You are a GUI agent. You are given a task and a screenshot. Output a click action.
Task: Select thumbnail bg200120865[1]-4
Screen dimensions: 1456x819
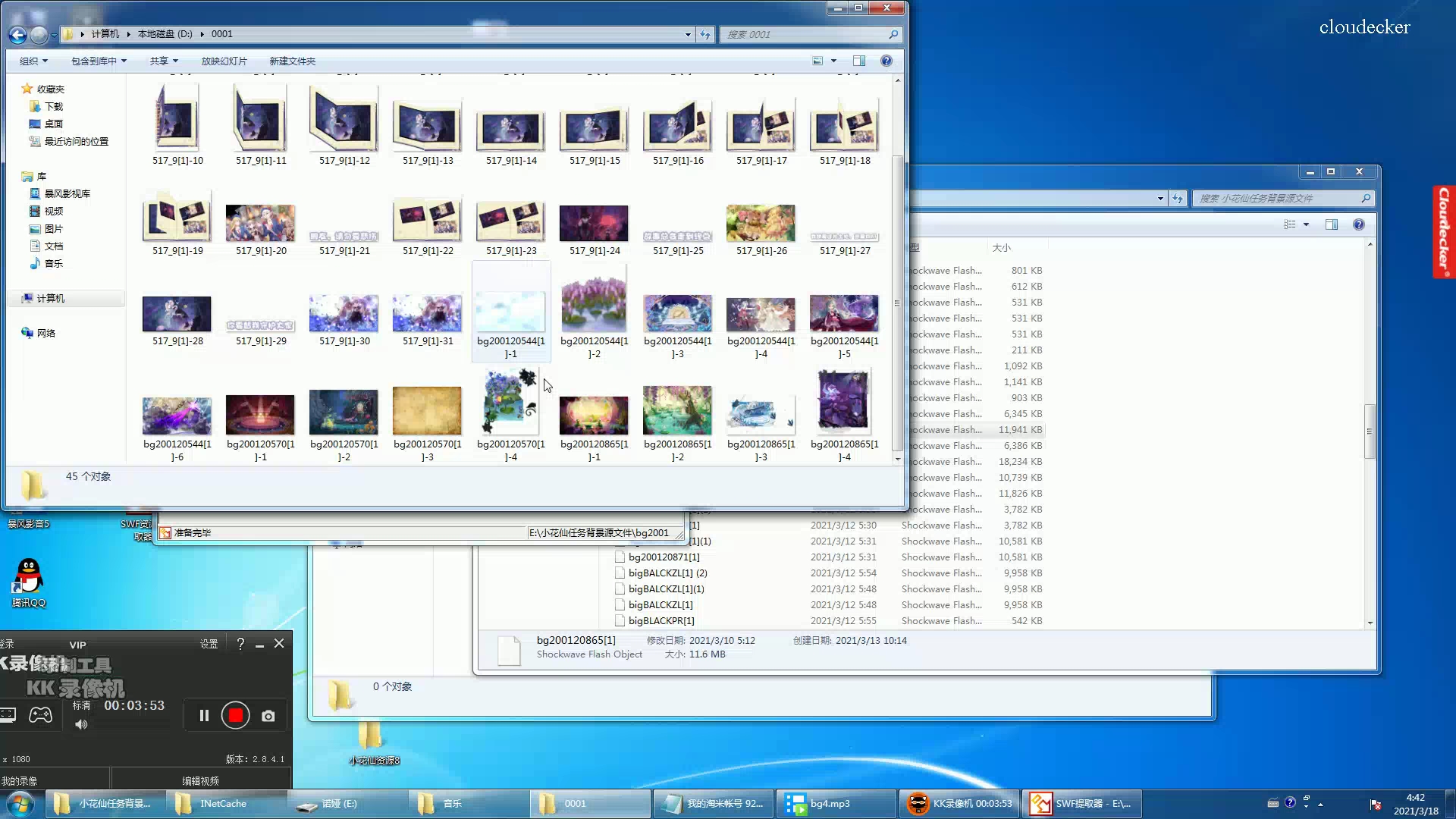click(x=844, y=413)
